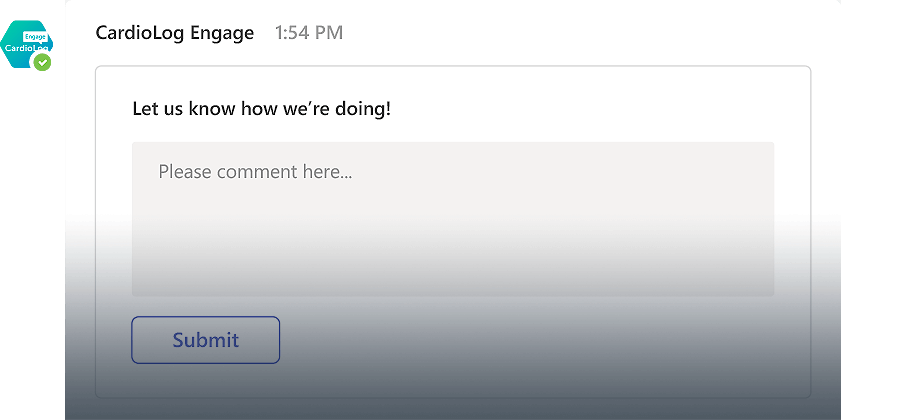Click the Engage speech bubble in the logo
This screenshot has width=906, height=420.
36,36
